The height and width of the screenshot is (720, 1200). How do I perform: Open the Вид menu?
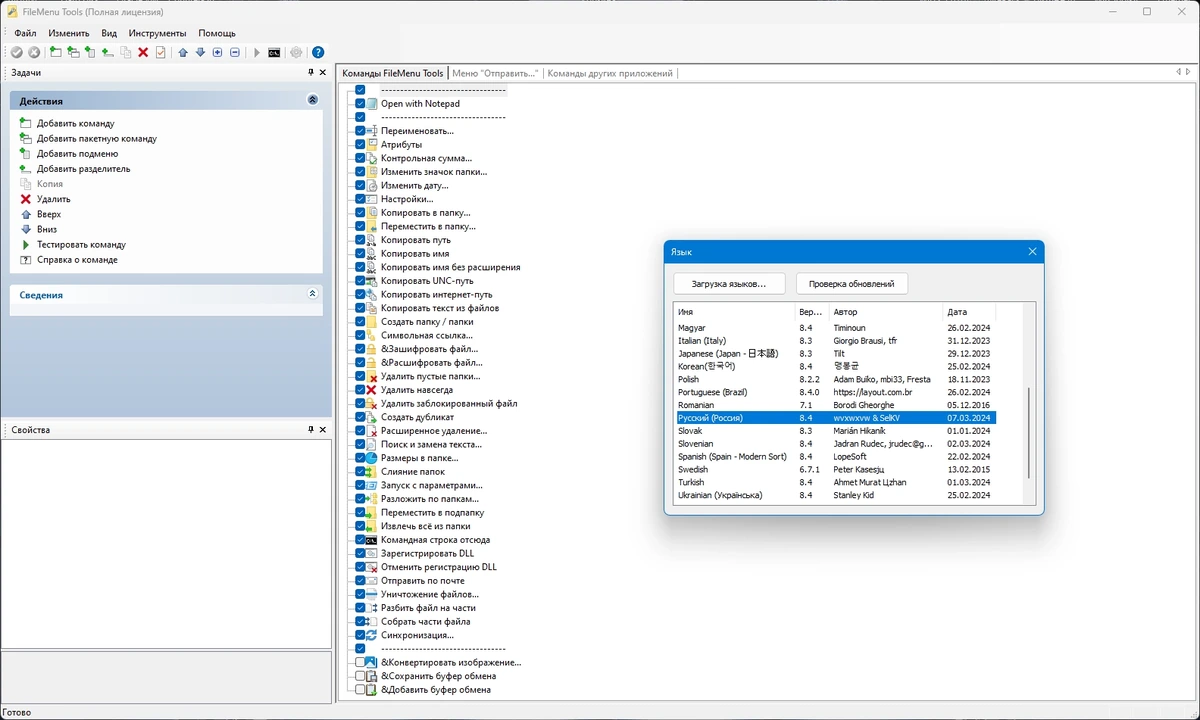tap(109, 33)
